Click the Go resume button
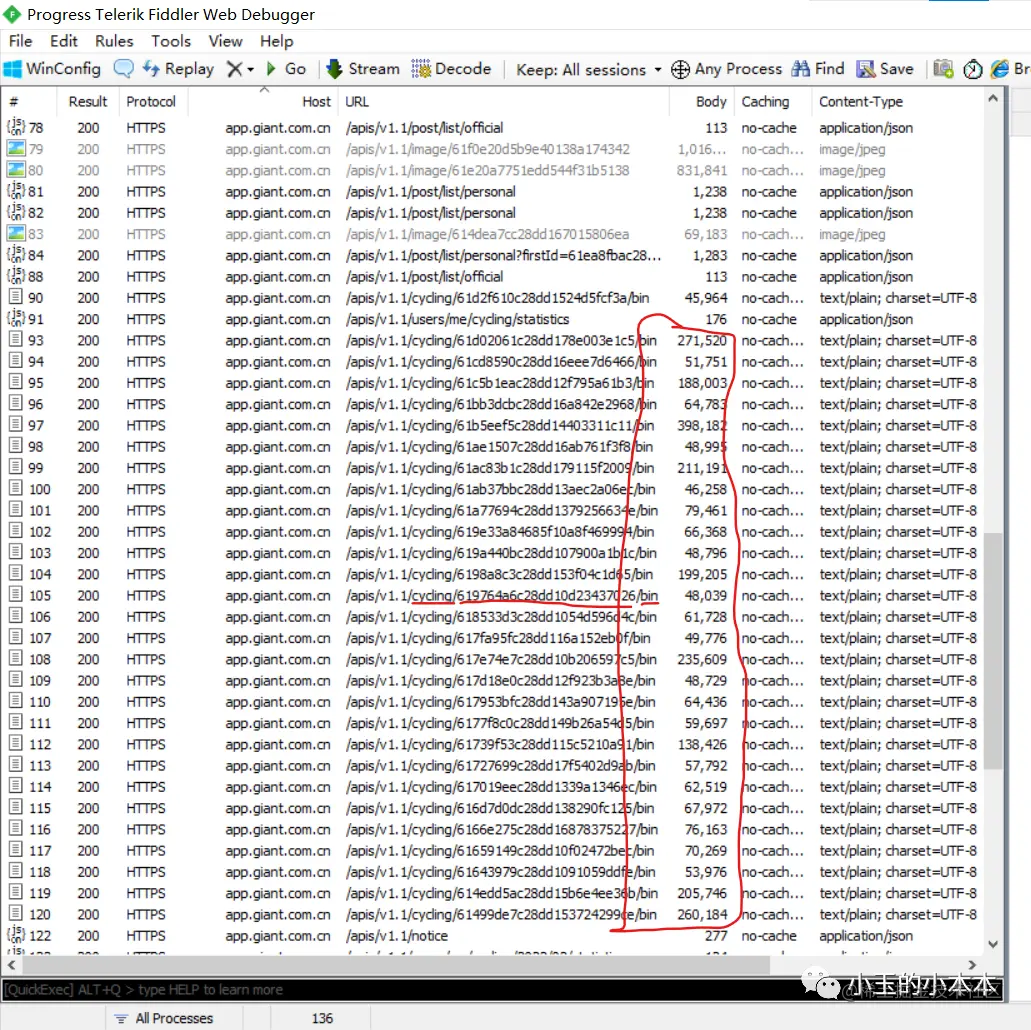The width and height of the screenshot is (1031, 1030). (286, 69)
